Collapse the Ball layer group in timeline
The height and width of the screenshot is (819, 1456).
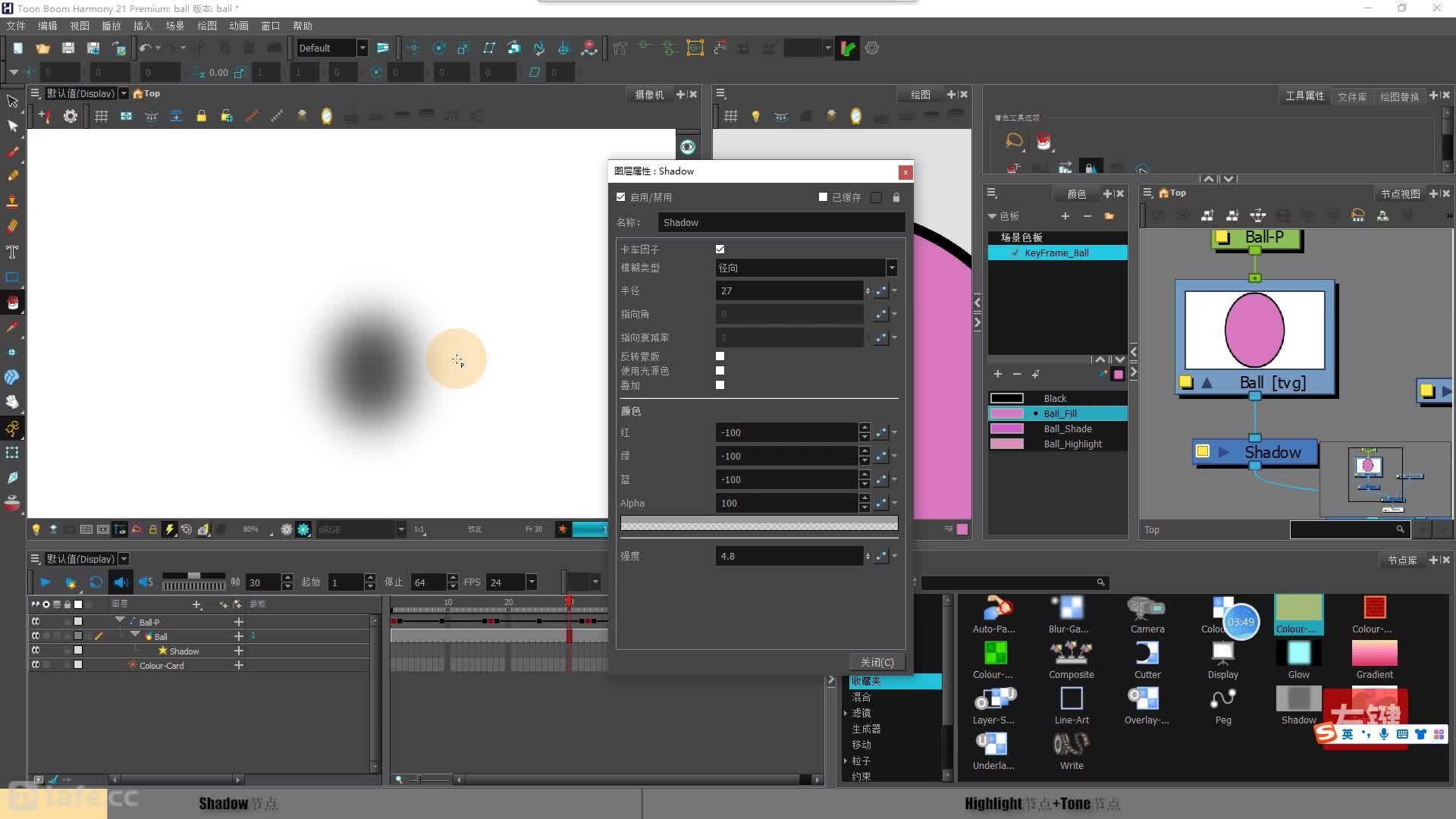coord(135,635)
